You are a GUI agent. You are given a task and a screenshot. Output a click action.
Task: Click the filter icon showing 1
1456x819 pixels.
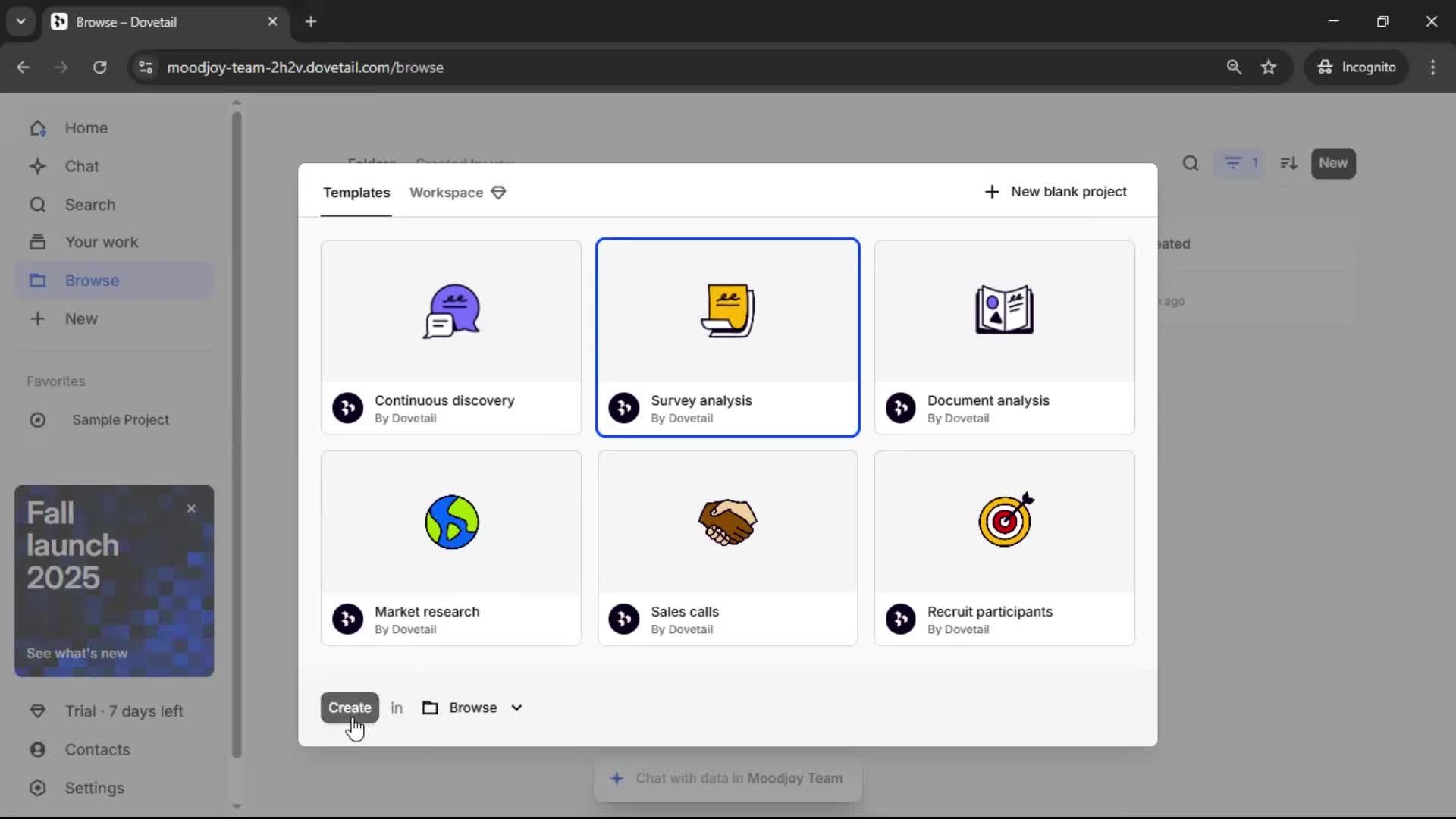(1240, 163)
